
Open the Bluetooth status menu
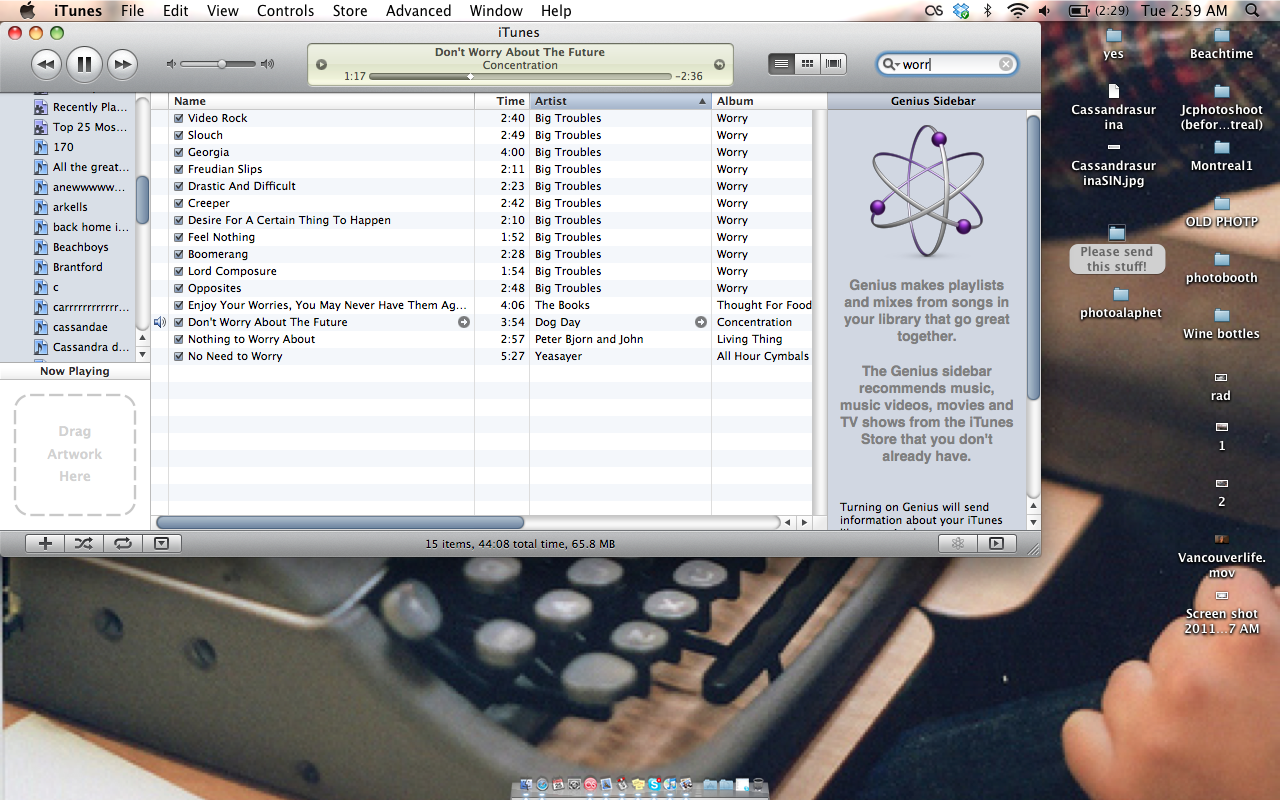click(988, 11)
